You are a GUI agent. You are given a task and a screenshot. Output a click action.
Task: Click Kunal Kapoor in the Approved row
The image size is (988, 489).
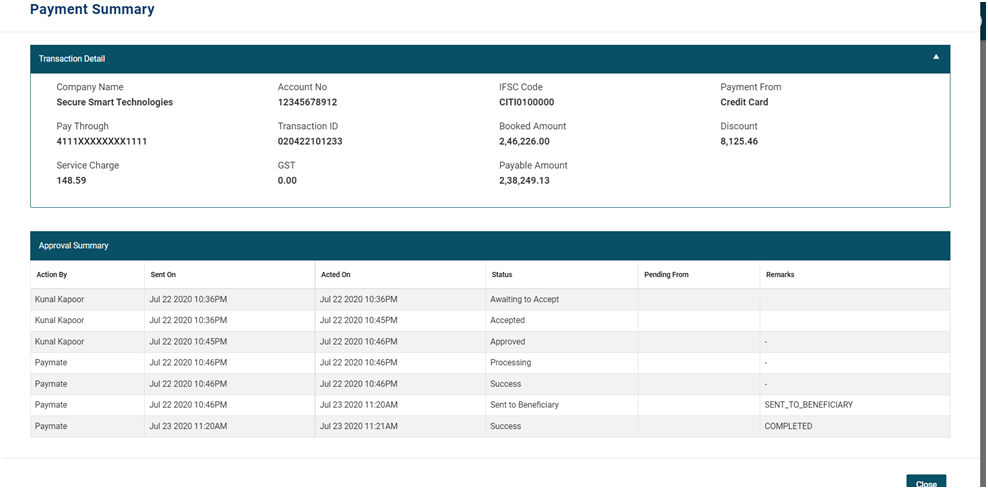59,342
